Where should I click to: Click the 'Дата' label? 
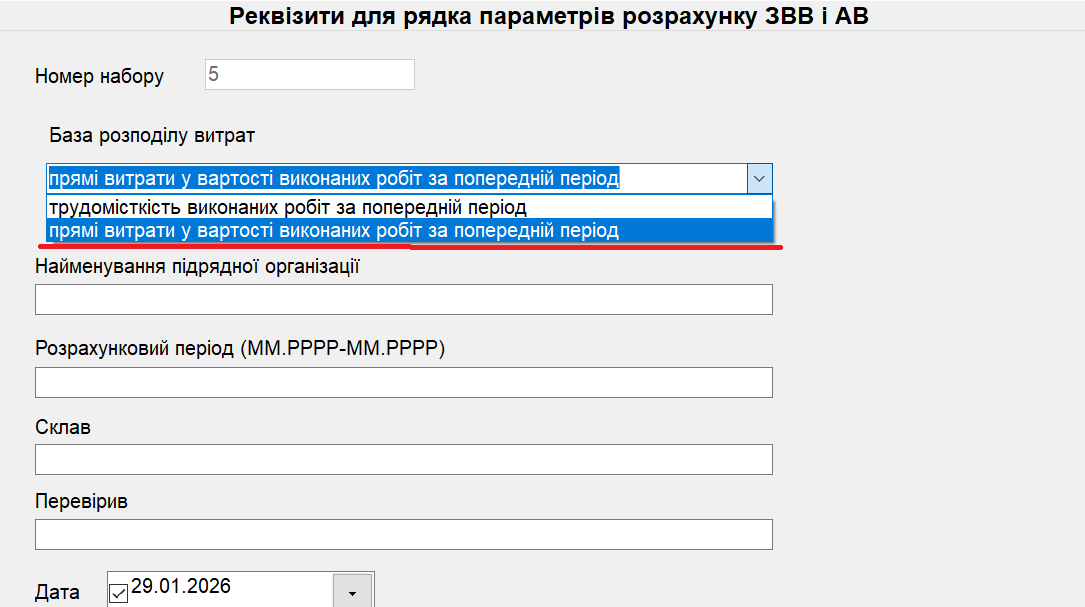coord(57,593)
